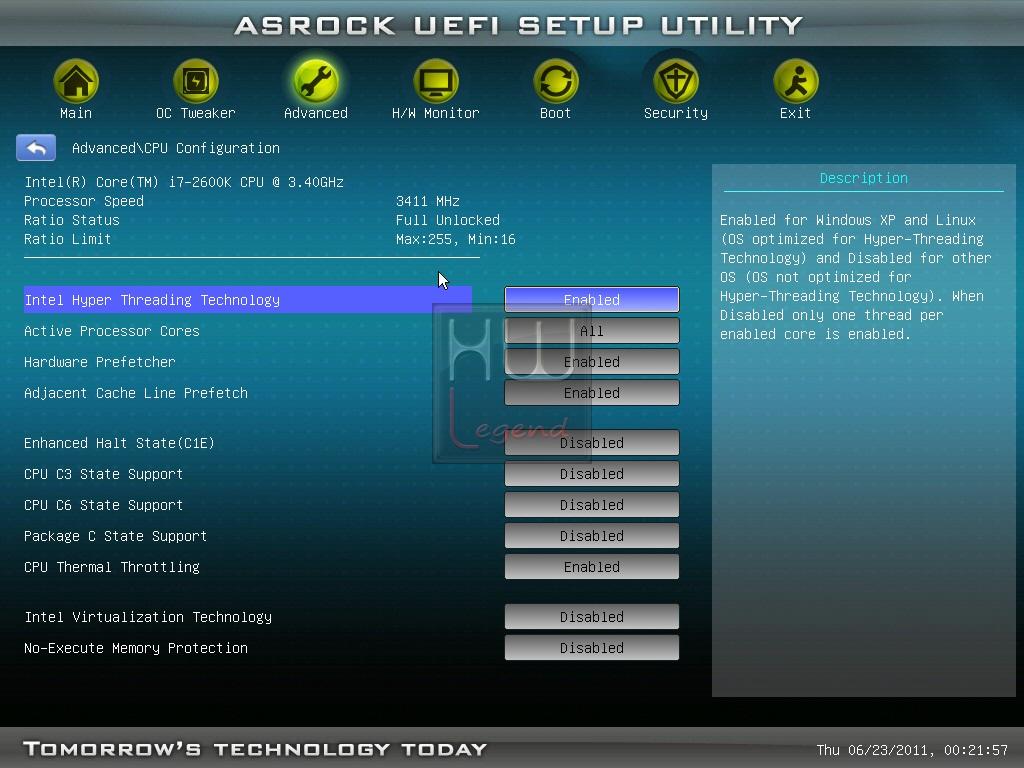Click the Hyper-Threading description paragraph
Viewport: 1024px width, 768px height.
click(856, 277)
